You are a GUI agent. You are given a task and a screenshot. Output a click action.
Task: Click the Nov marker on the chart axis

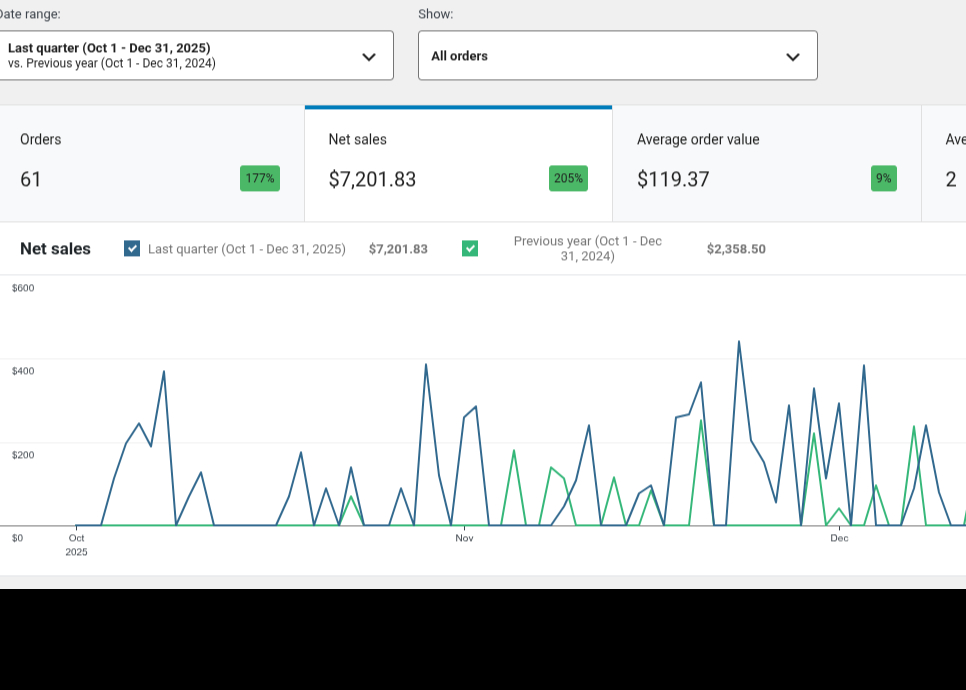[464, 538]
